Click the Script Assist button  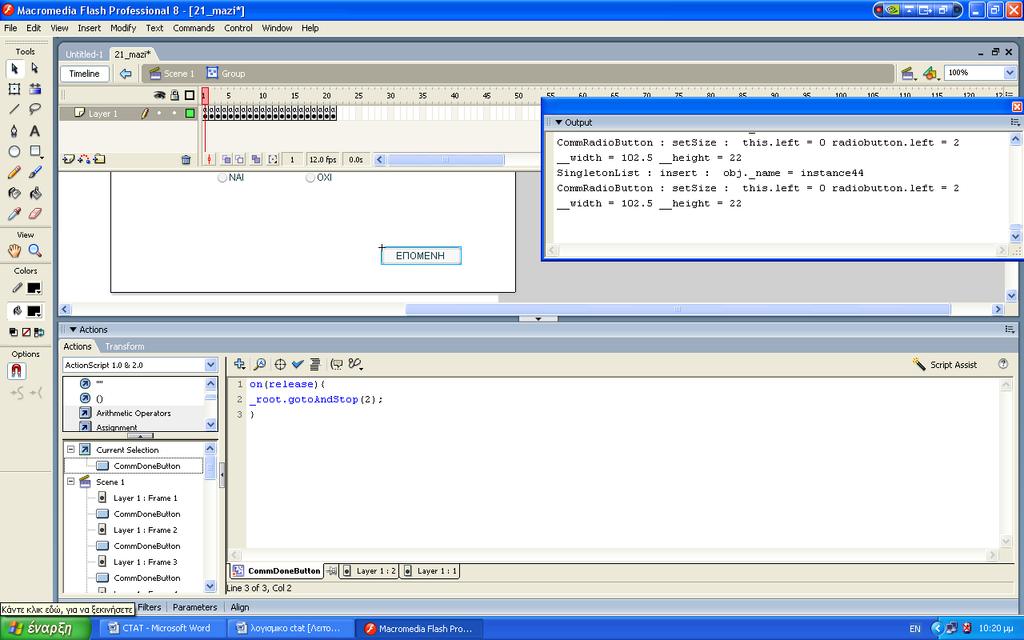pyautogui.click(x=945, y=364)
